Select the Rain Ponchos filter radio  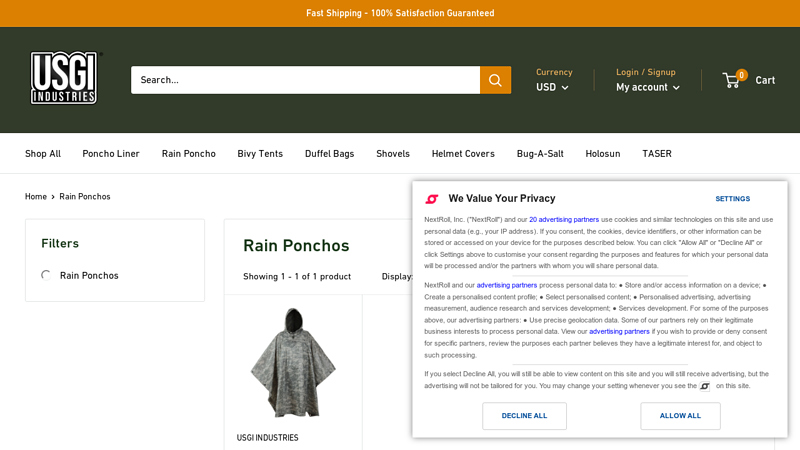46,276
